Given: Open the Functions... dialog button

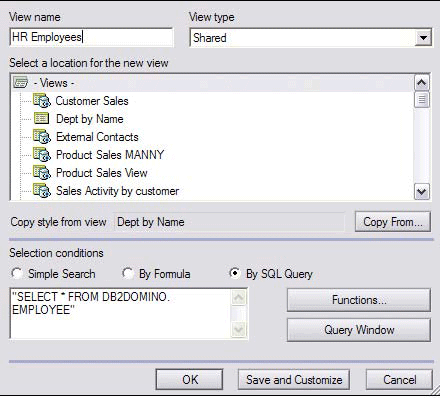Looking at the screenshot, I should (x=359, y=300).
